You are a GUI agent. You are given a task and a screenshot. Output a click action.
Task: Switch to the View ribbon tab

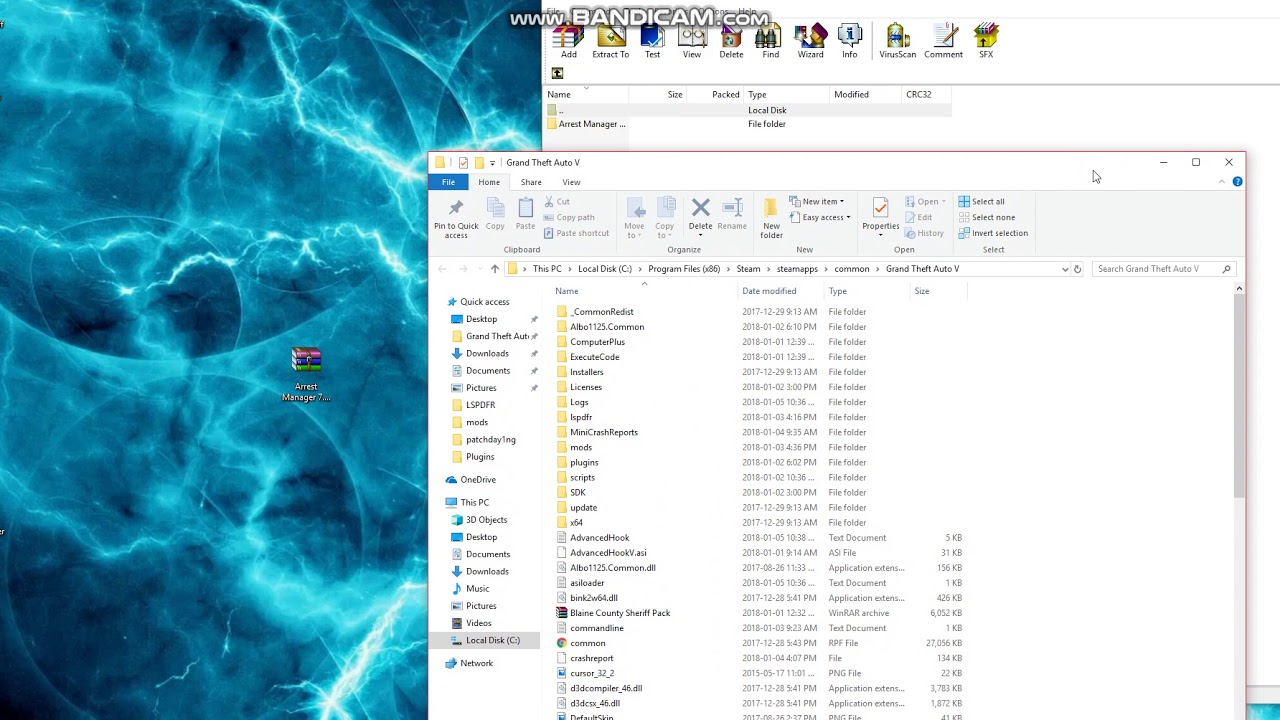(x=571, y=182)
